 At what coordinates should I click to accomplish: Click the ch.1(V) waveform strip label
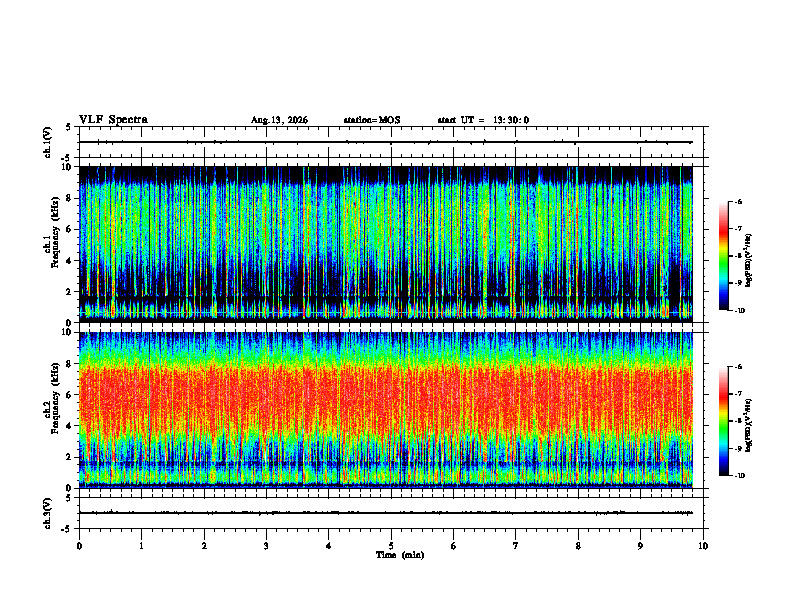tap(48, 142)
